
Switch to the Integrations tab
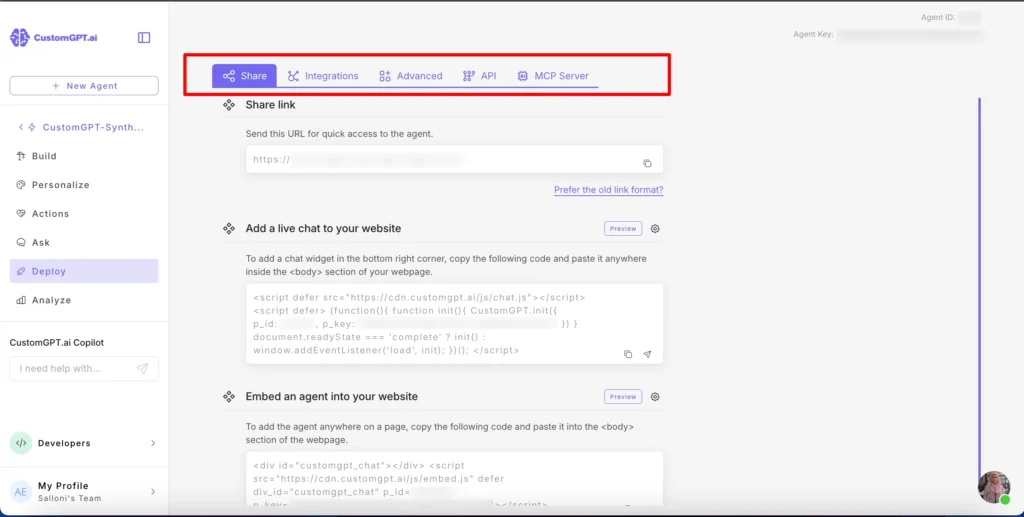(323, 76)
